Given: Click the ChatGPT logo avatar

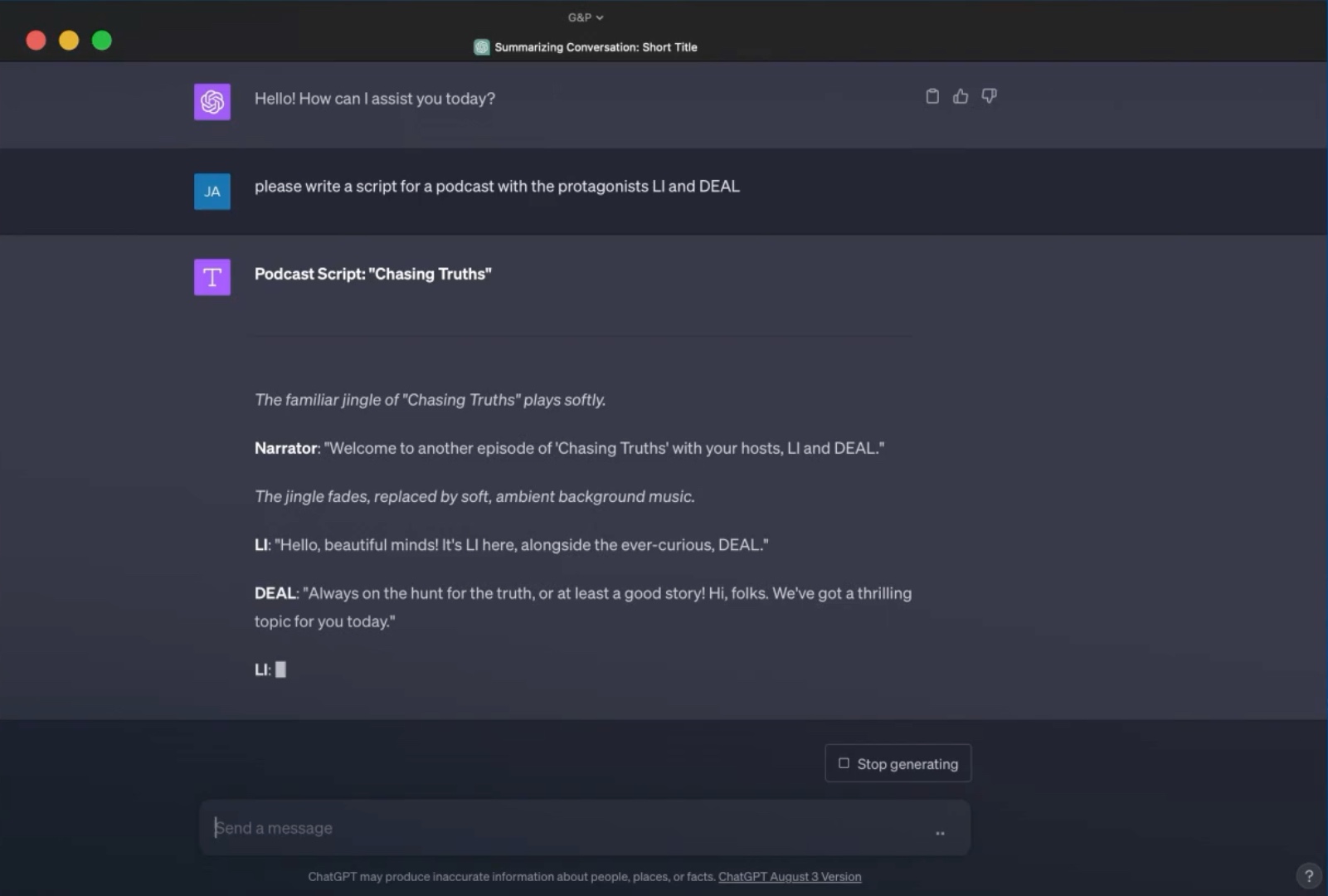Looking at the screenshot, I should (x=212, y=102).
